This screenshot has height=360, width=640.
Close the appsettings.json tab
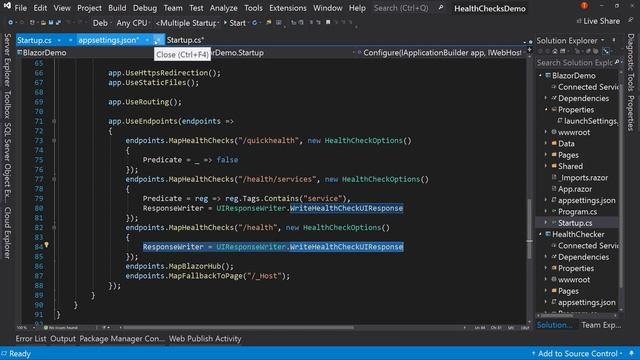pos(157,40)
